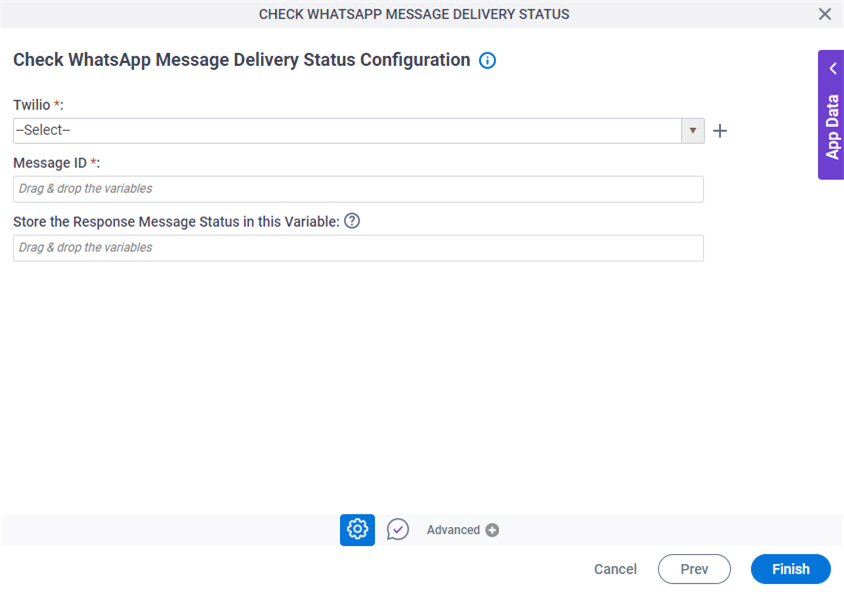
Task: Add a new Twilio token with plus icon
Action: 719,131
